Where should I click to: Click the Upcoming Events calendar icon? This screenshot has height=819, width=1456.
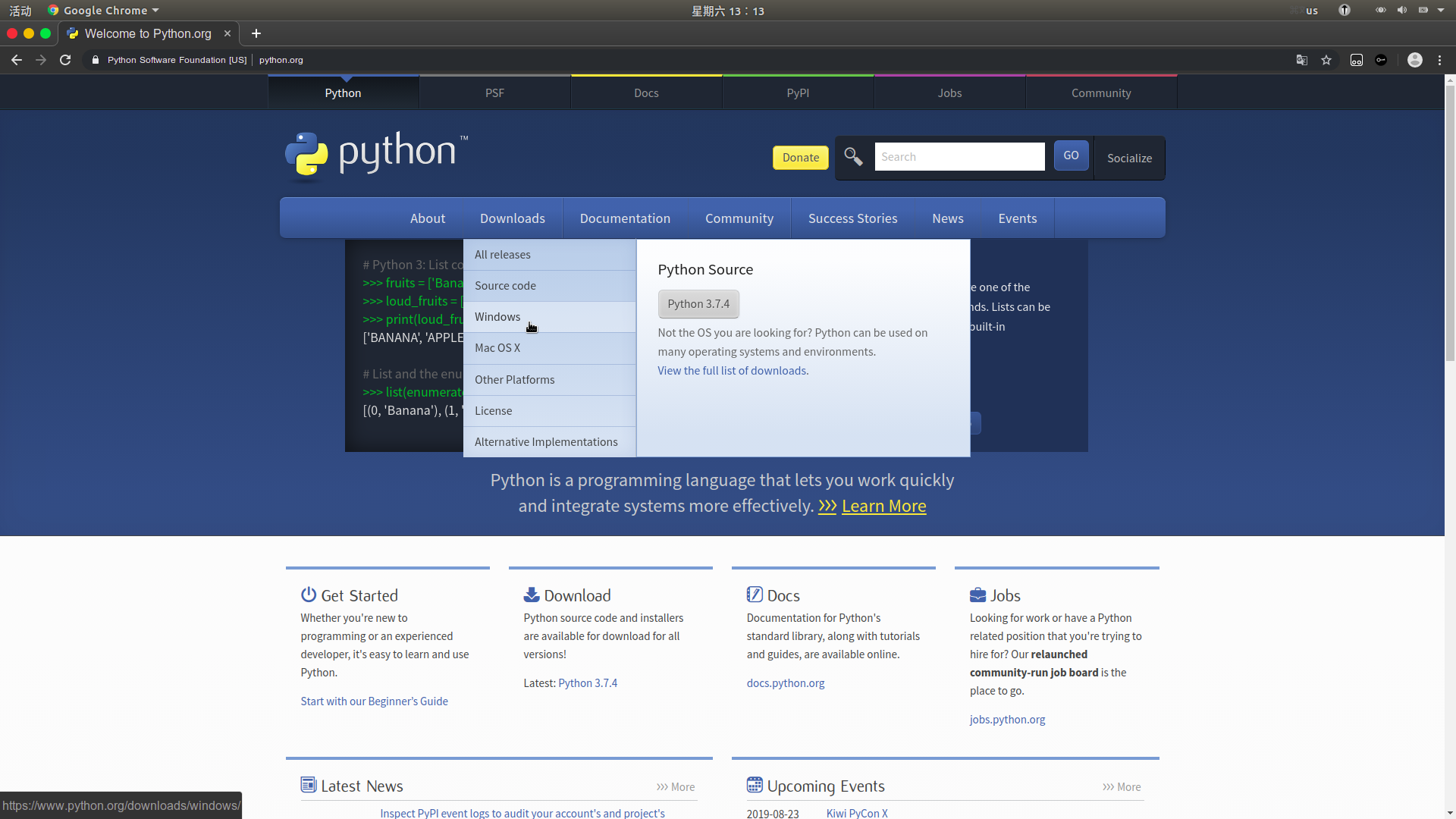[755, 785]
